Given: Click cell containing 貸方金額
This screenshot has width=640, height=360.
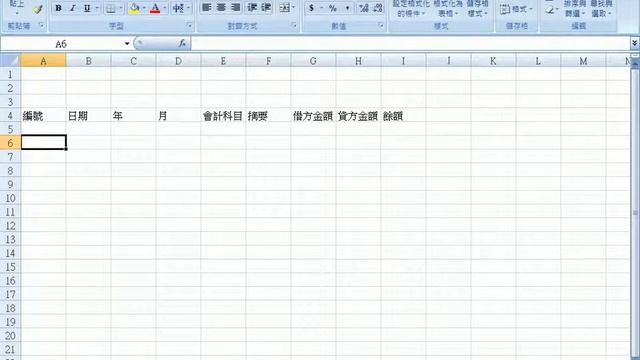Looking at the screenshot, I should 358,116.
